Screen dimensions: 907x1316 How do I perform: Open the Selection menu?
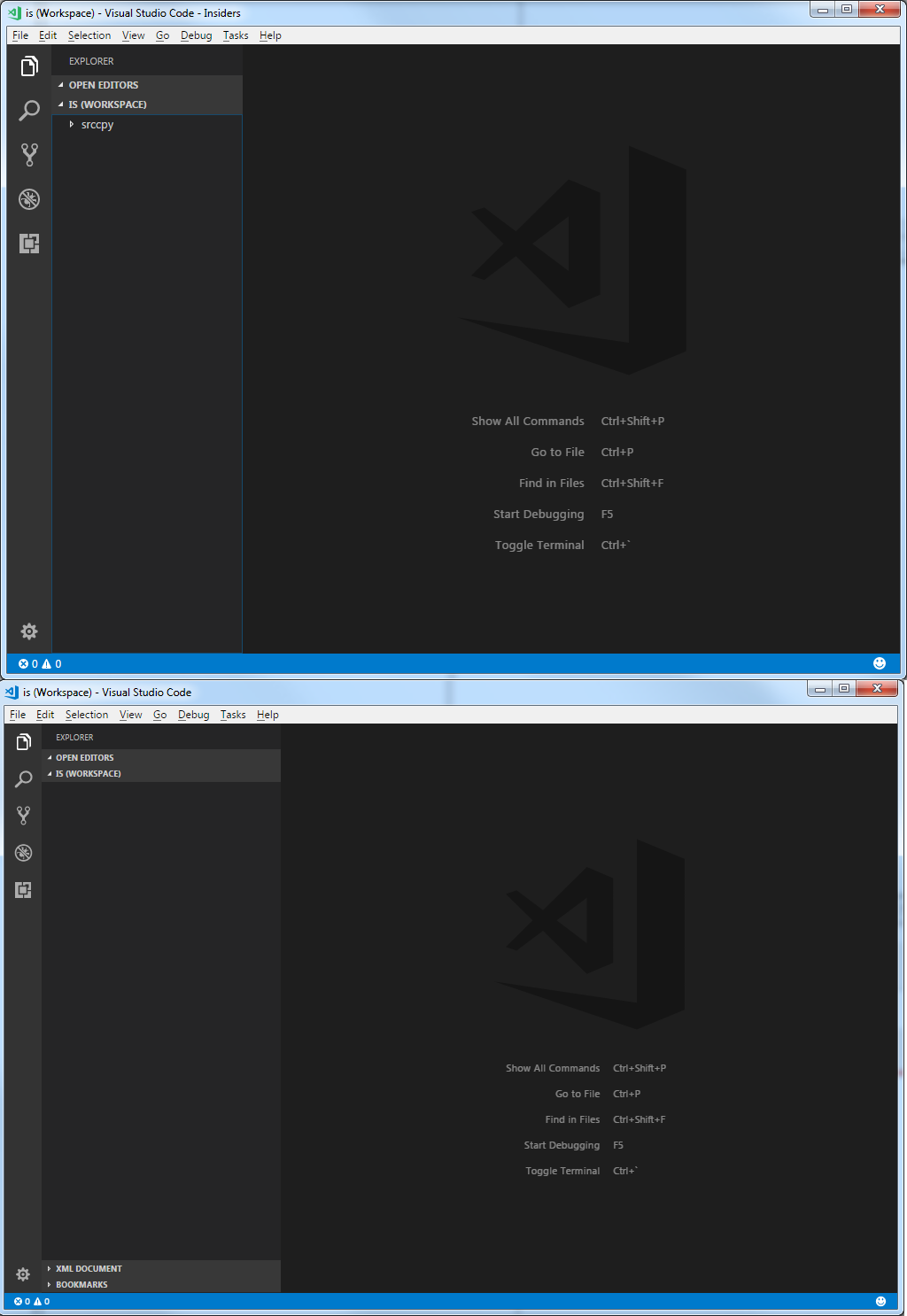click(x=89, y=35)
